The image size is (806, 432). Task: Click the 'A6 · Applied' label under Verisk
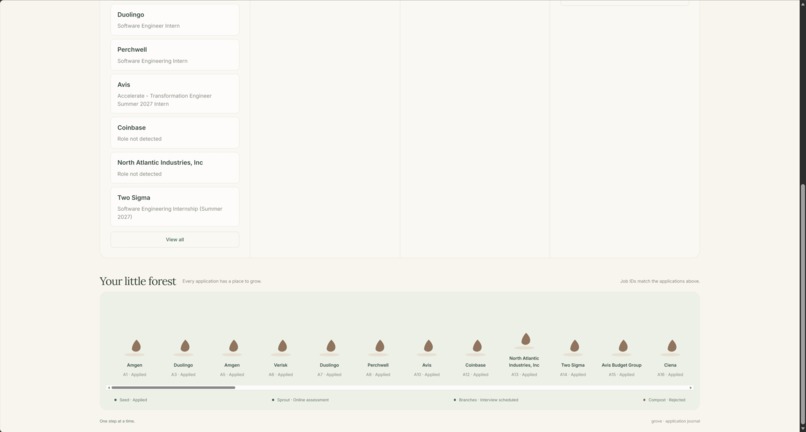tap(281, 375)
